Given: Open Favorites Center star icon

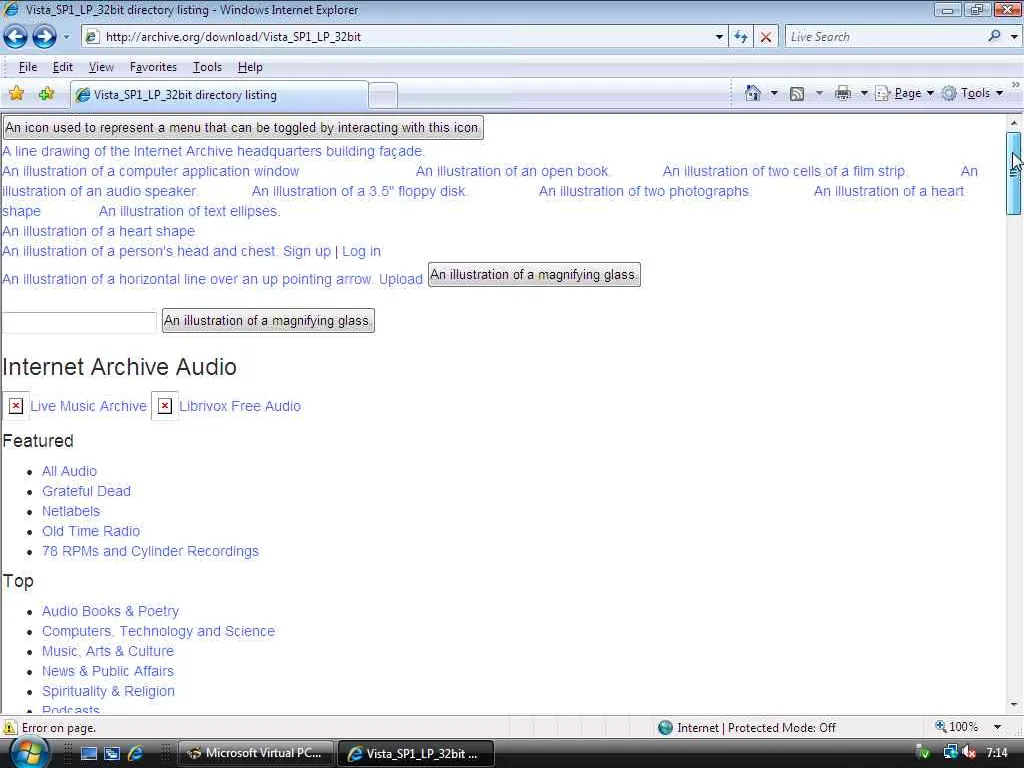Looking at the screenshot, I should click(16, 93).
